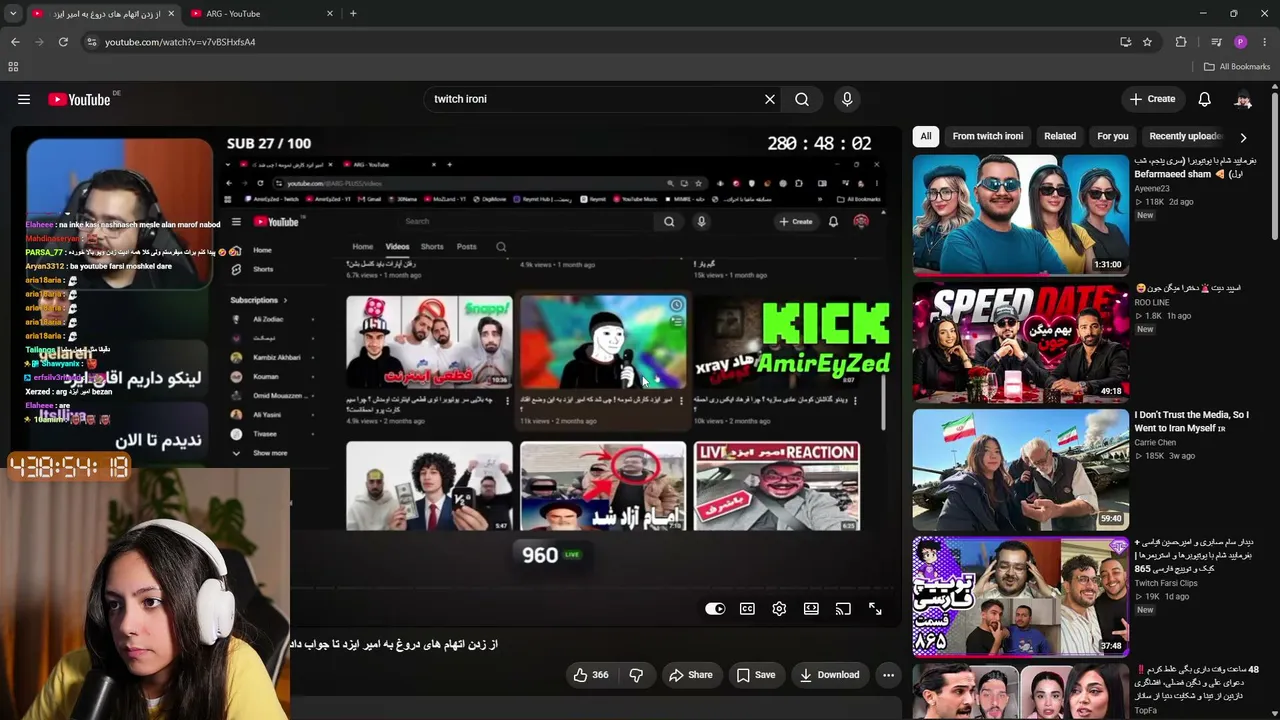Submit search with the magnifier button
The image size is (1280, 720).
point(802,99)
